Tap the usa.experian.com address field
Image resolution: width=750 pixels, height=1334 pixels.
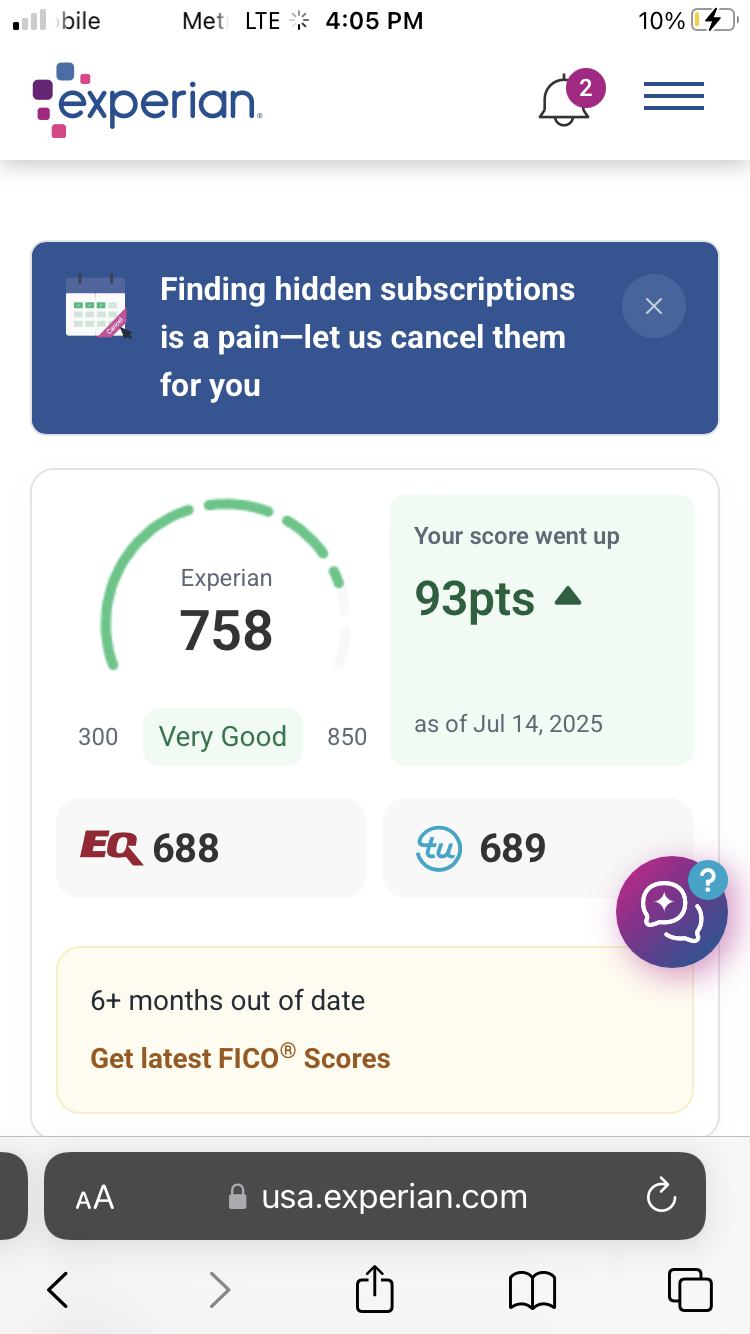pos(394,1196)
